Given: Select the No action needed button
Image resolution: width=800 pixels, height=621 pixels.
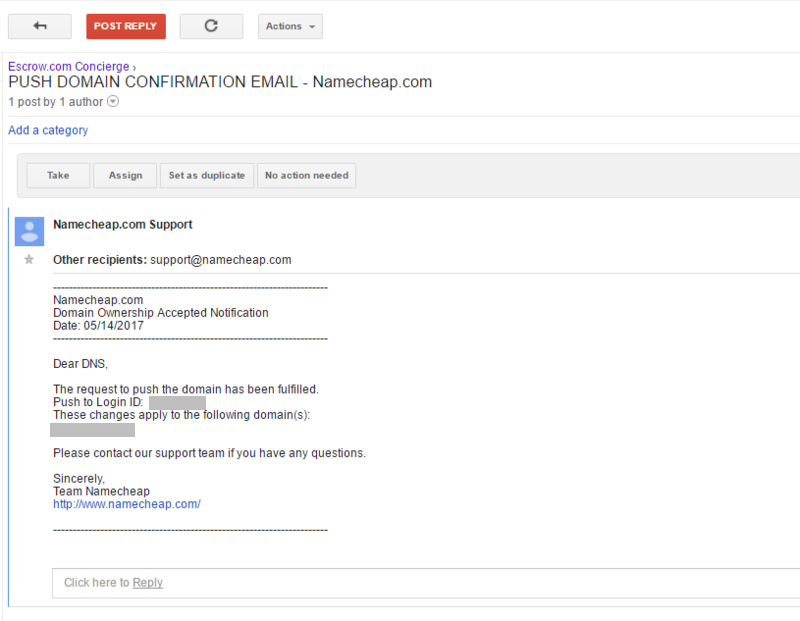Looking at the screenshot, I should (306, 175).
